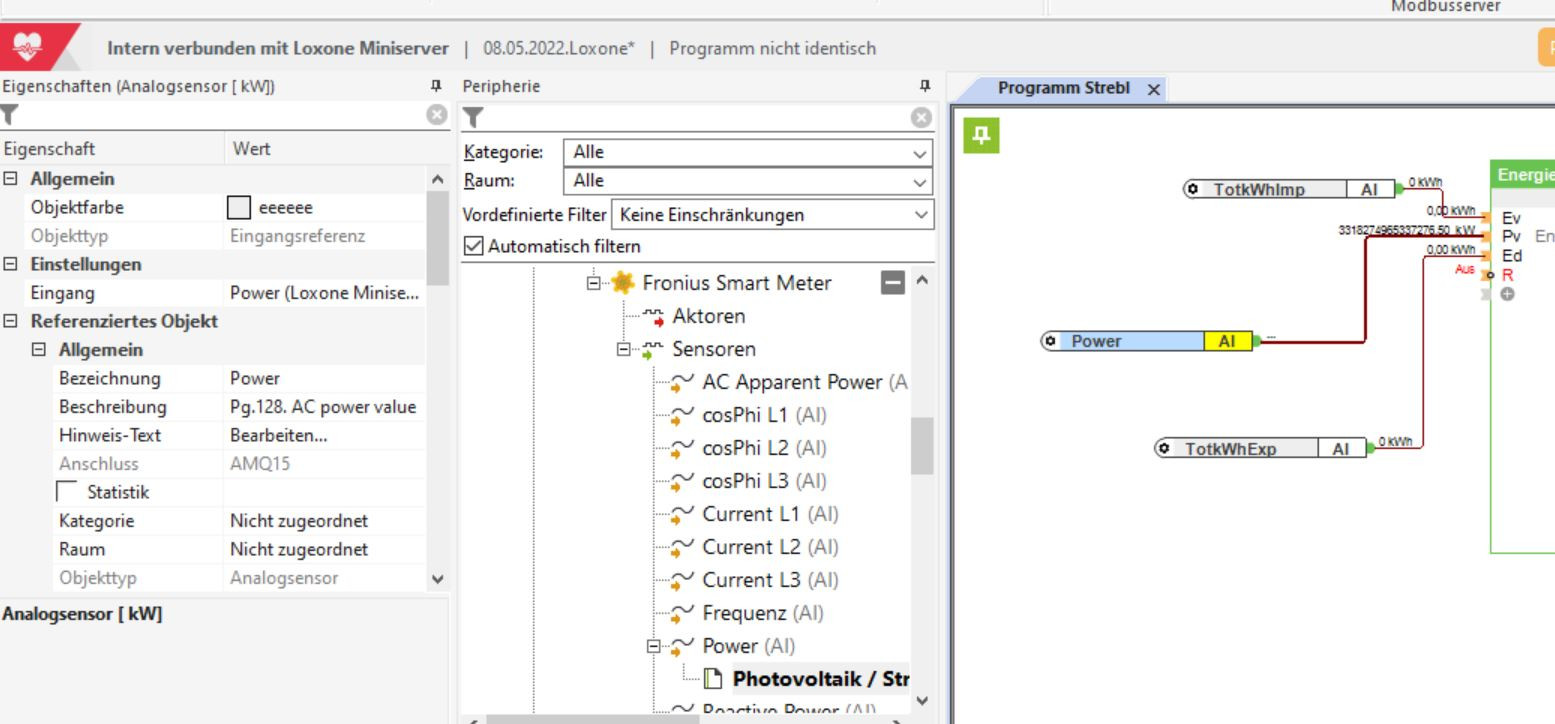Click the Objekttyp value Eingangsreferenz
This screenshot has height=724, width=1555.
(x=298, y=236)
